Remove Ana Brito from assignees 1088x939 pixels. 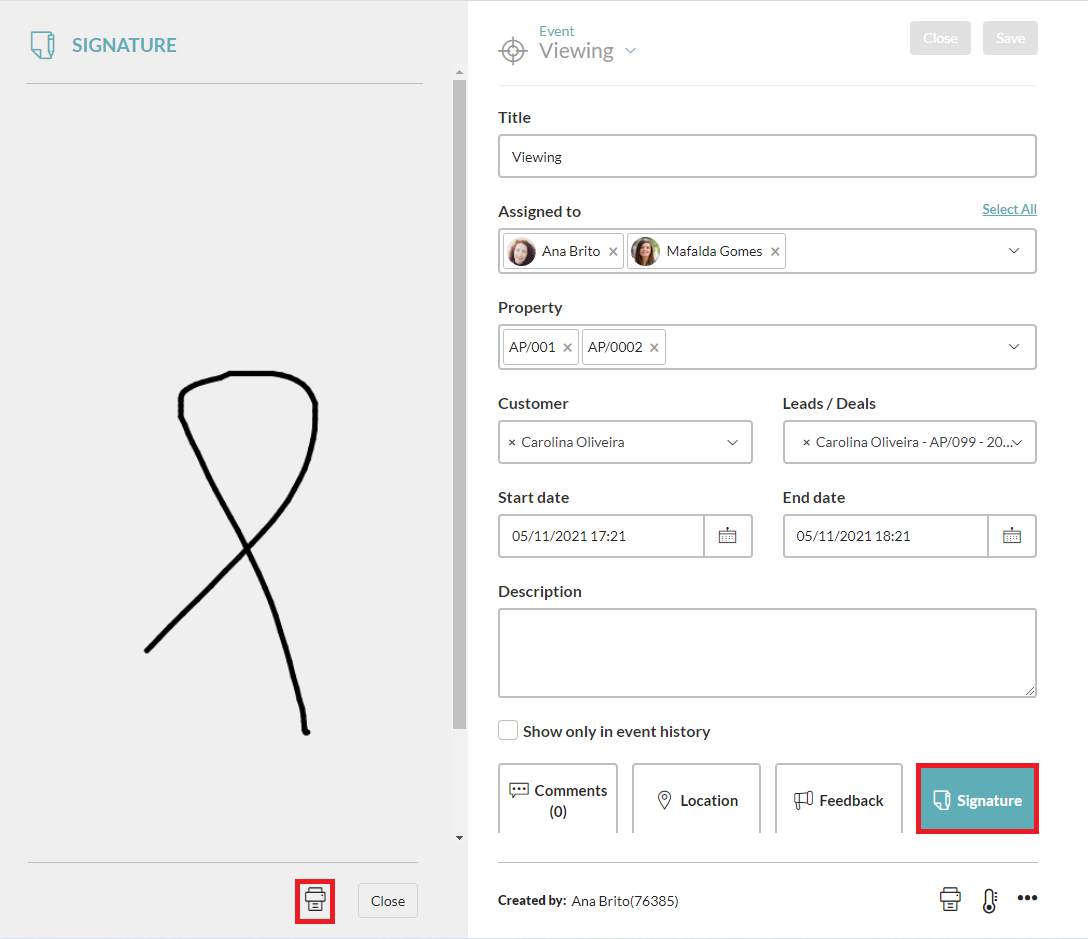[613, 251]
